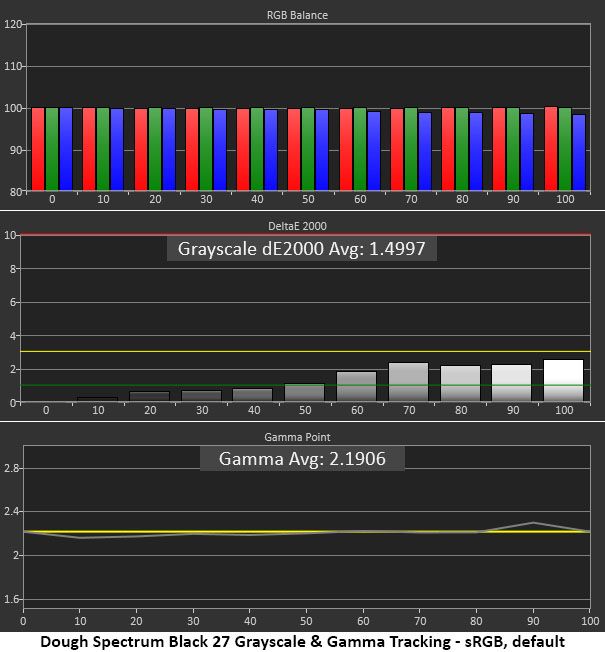Click the 4 label on DeltaE vertical axis

coord(13,336)
